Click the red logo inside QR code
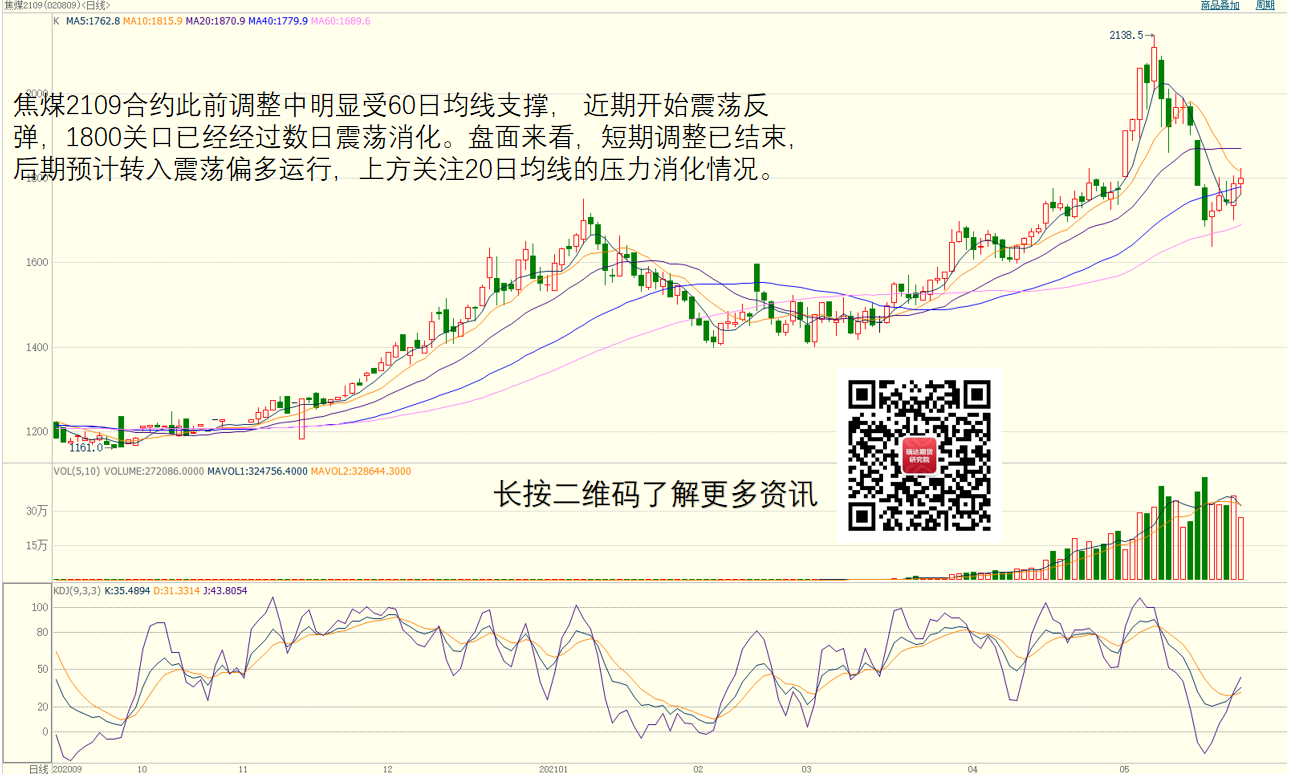The image size is (1294, 779). click(919, 456)
